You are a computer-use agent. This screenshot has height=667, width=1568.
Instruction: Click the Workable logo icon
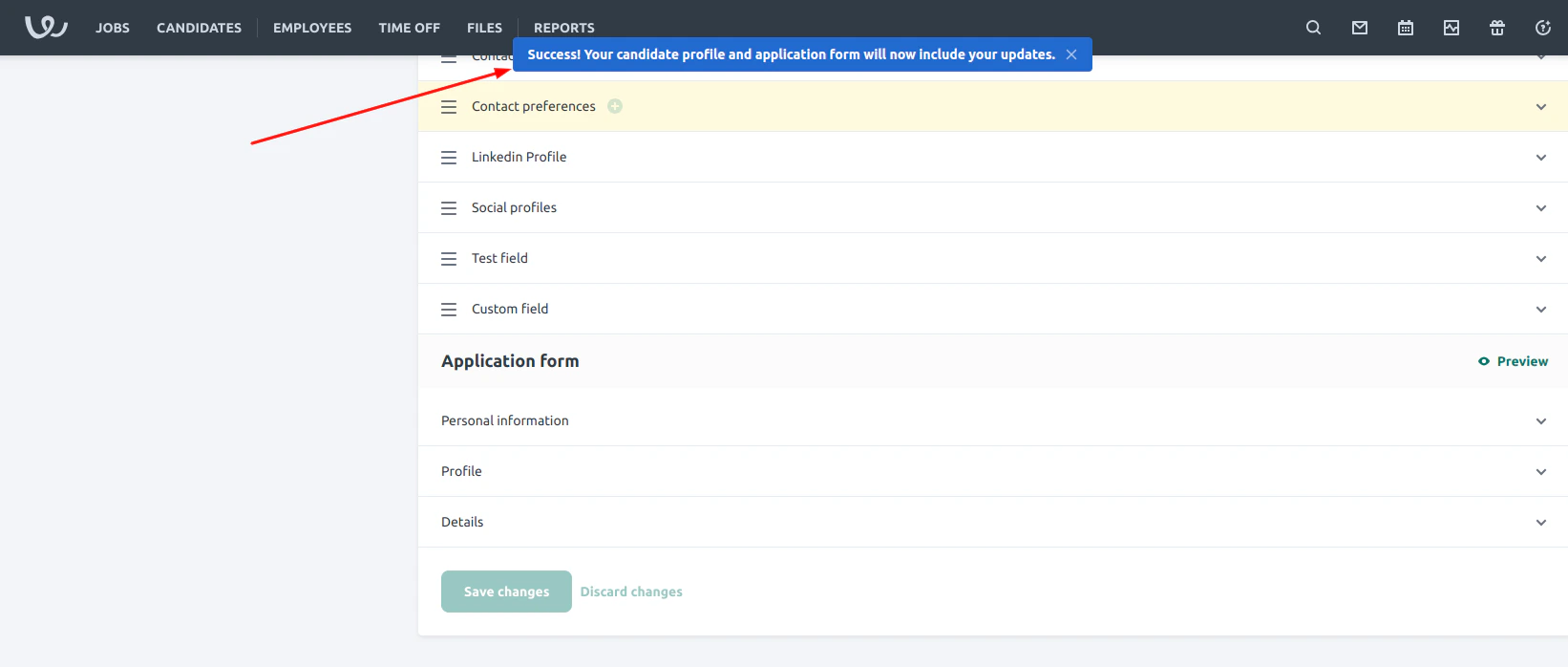[x=46, y=27]
